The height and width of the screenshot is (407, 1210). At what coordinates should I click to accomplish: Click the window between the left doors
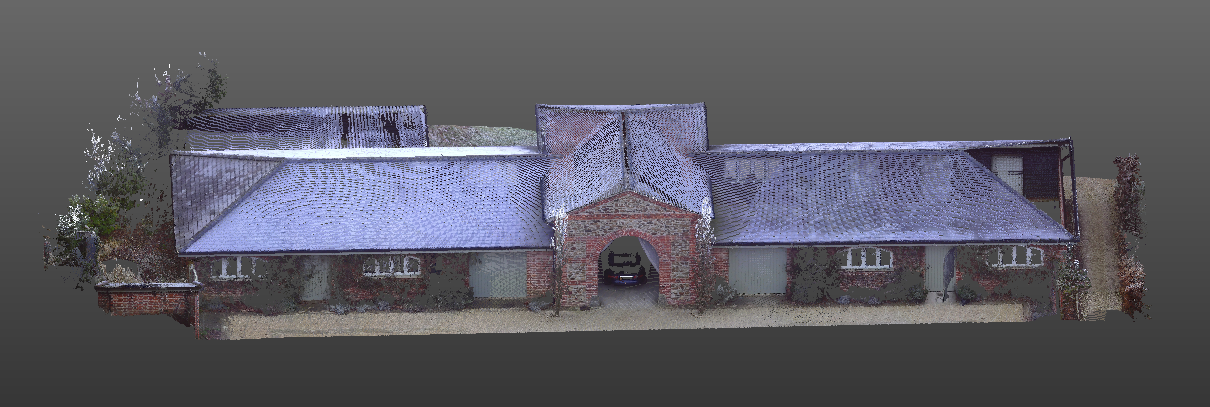(x=391, y=266)
